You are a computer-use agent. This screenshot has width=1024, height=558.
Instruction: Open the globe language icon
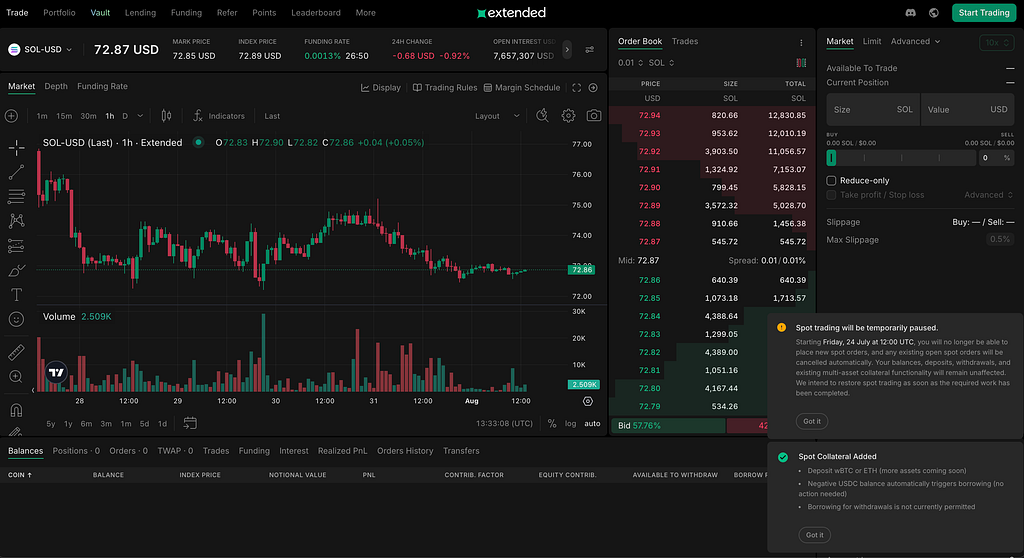[934, 12]
